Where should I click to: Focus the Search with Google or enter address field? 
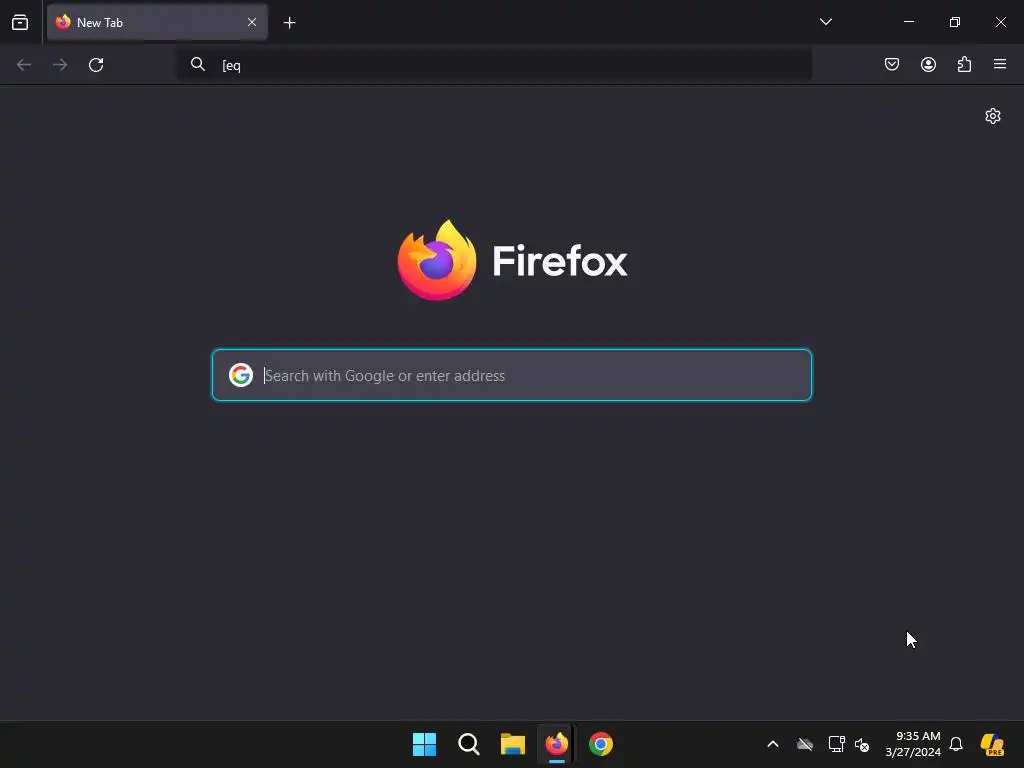tap(512, 375)
